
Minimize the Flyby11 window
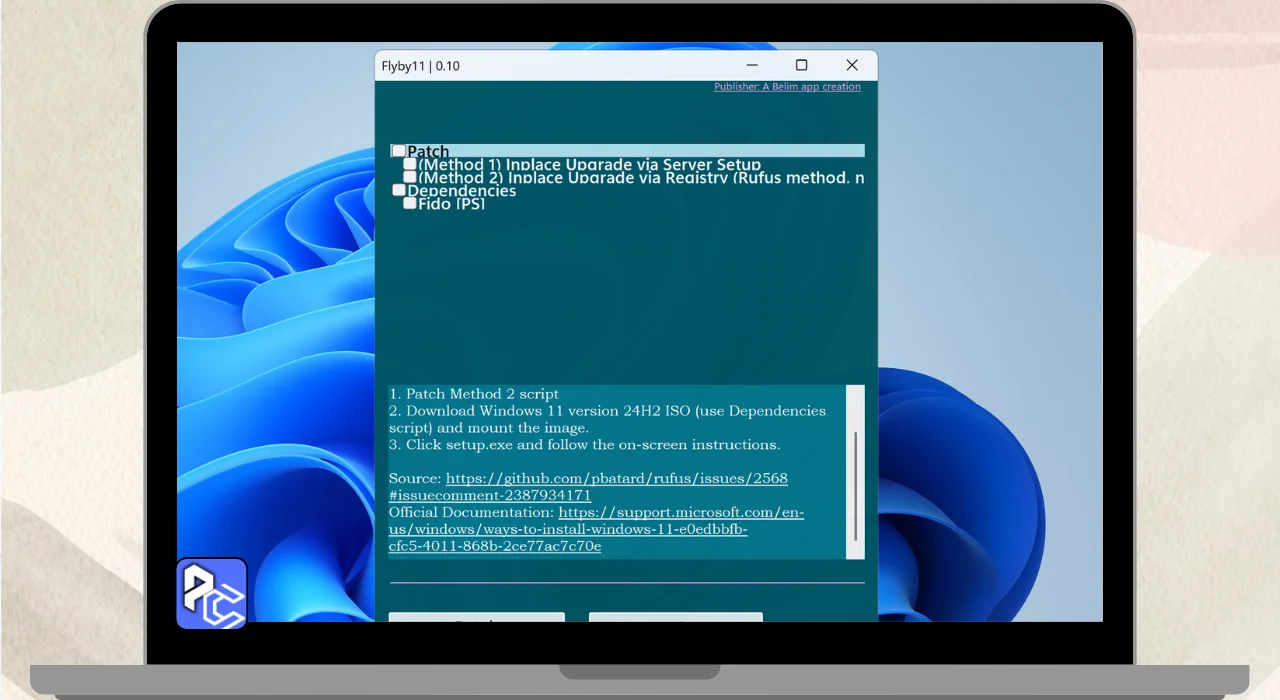pyautogui.click(x=750, y=65)
